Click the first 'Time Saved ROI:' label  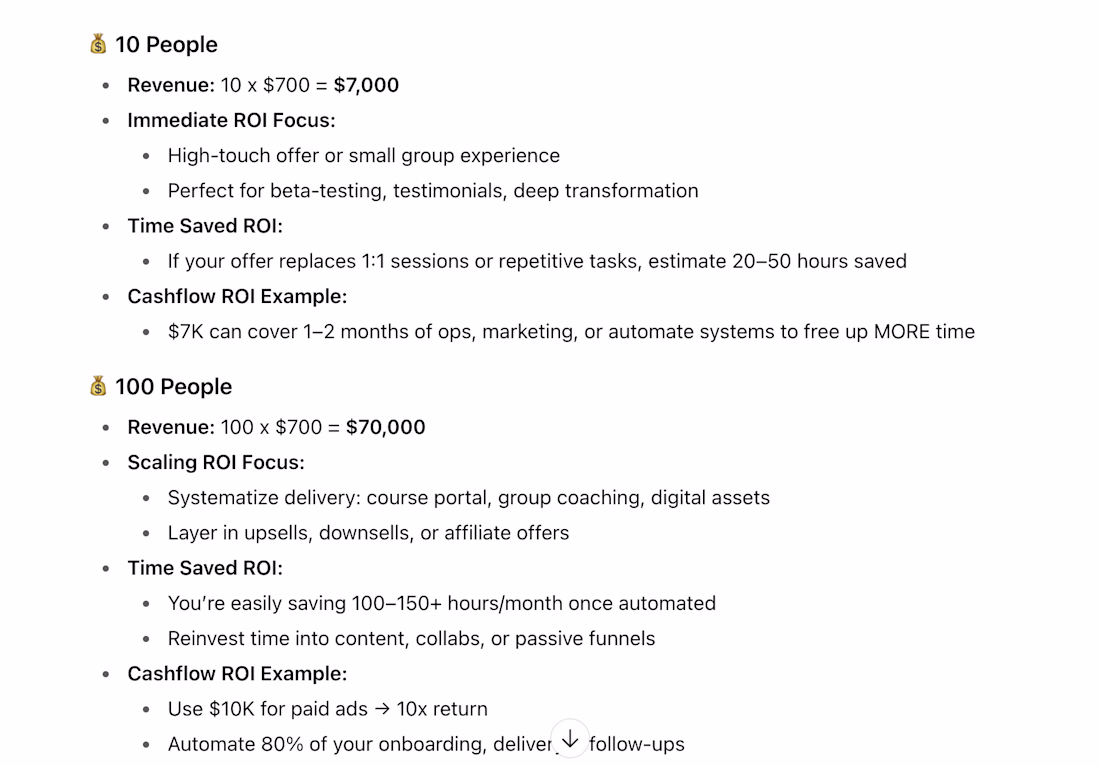(205, 226)
